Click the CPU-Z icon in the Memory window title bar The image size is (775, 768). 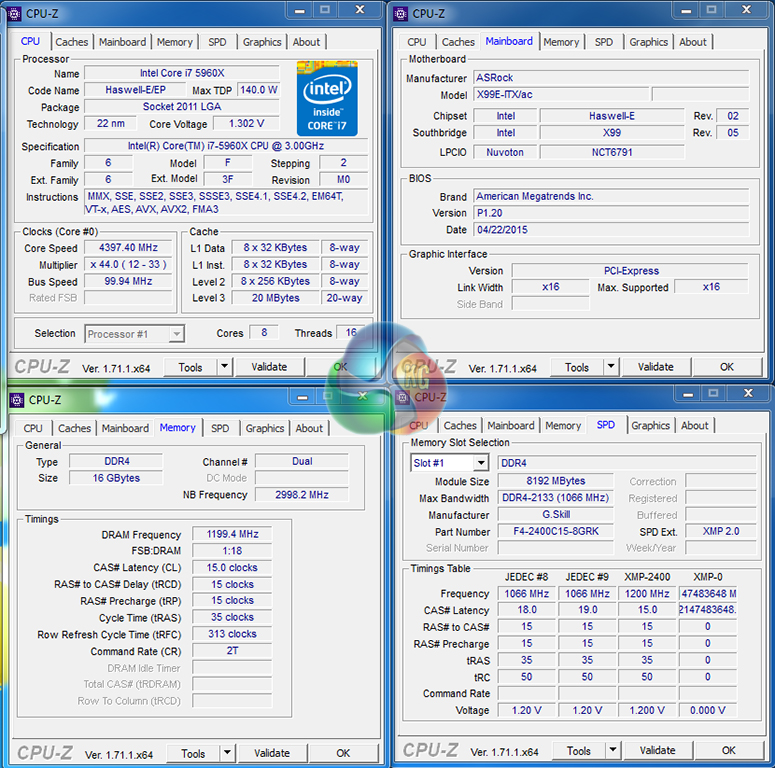16,400
